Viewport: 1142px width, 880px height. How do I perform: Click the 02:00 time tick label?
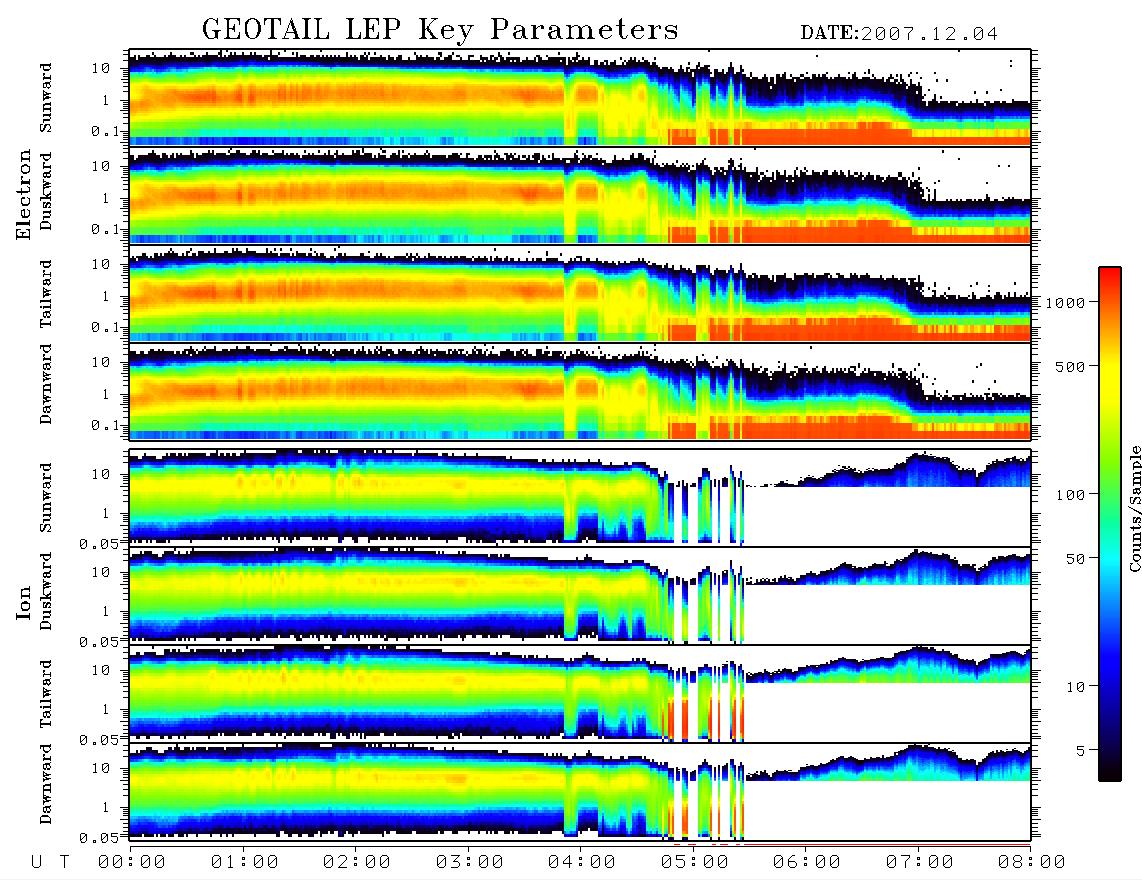tap(357, 862)
